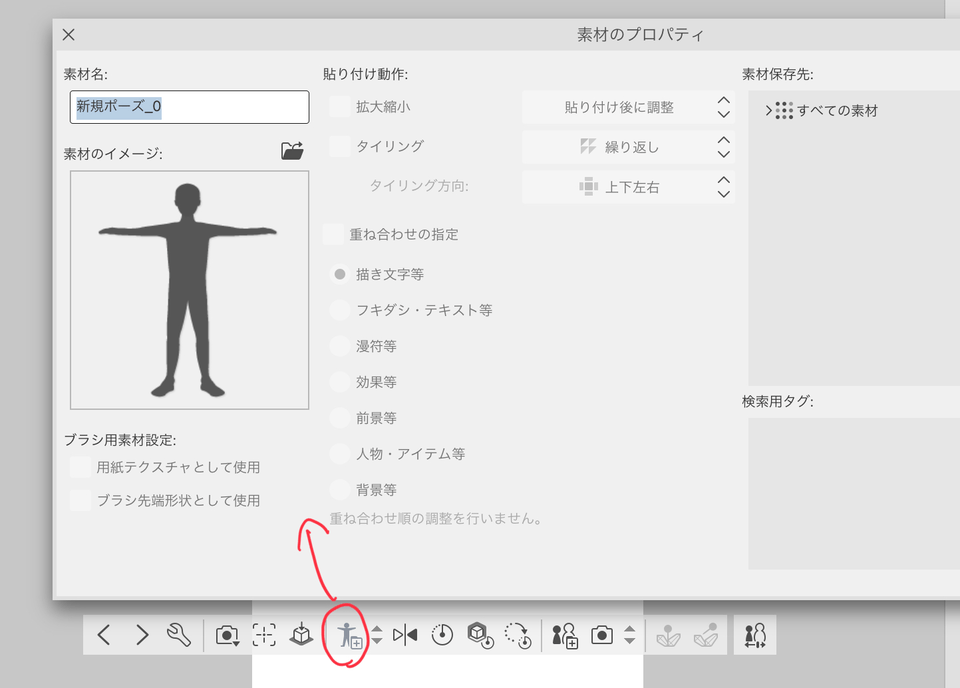Open stepper arrows beside pose scanner camera
Screen dimensions: 960x688
(x=629, y=635)
